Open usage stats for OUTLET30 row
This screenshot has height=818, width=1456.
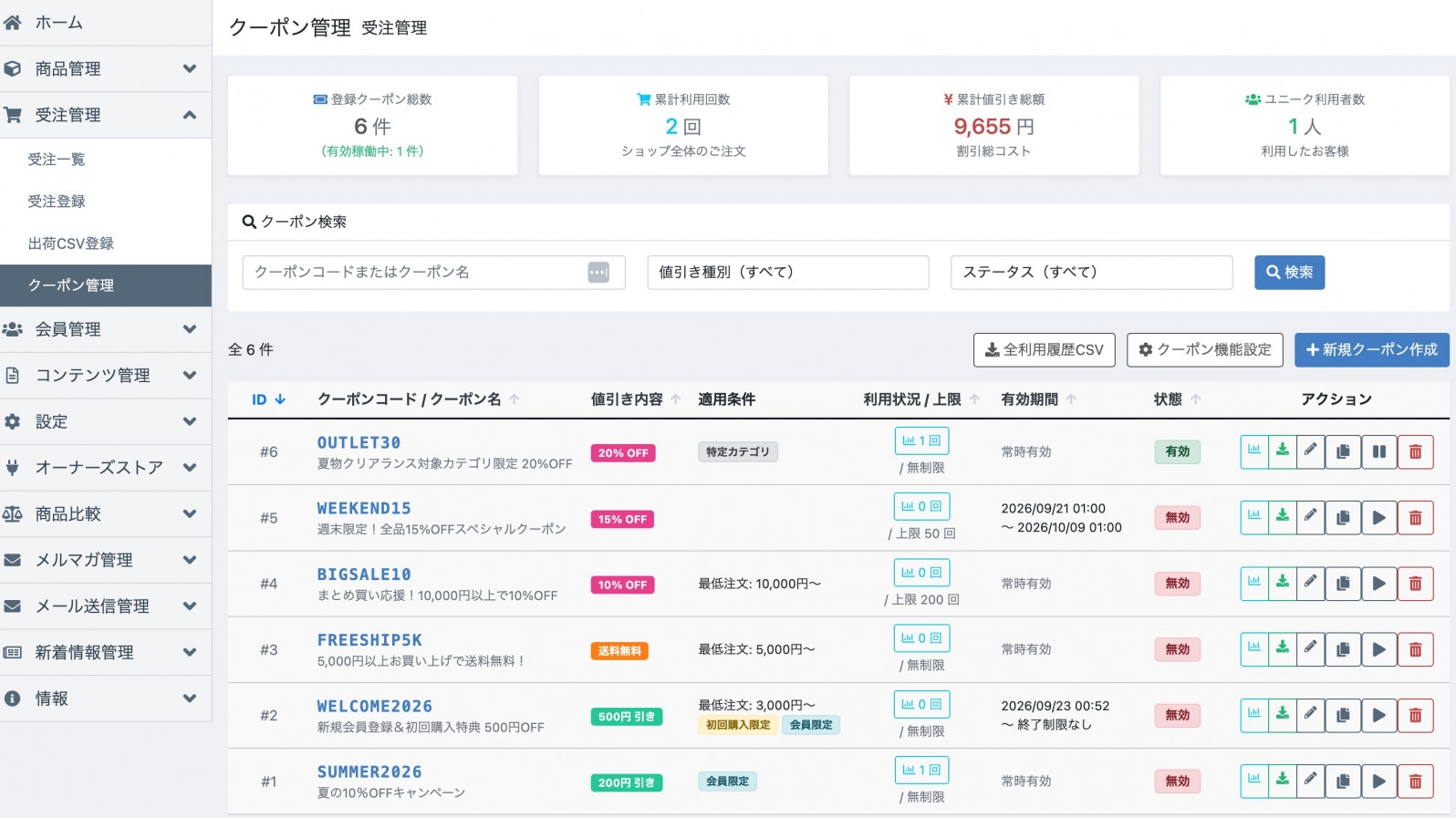1254,451
